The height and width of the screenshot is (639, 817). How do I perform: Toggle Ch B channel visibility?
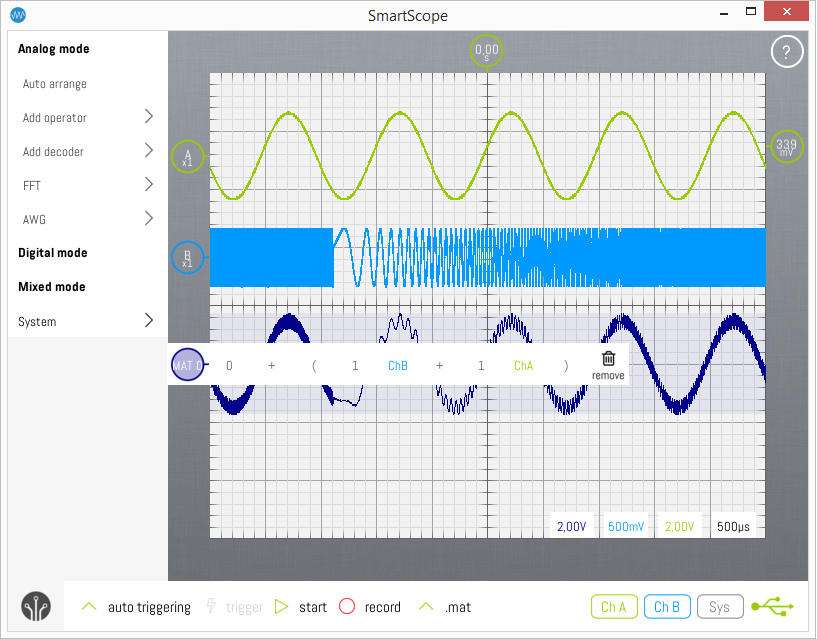coord(667,607)
